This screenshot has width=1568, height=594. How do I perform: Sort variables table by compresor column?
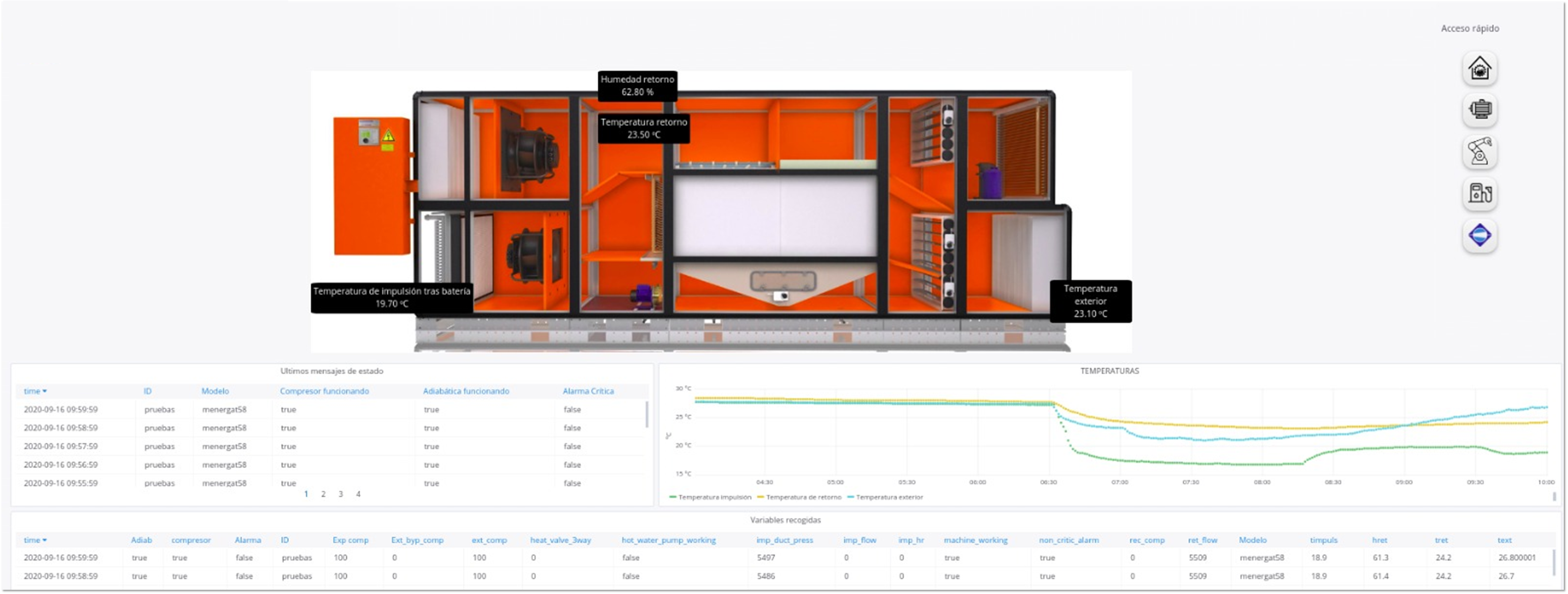click(x=191, y=540)
